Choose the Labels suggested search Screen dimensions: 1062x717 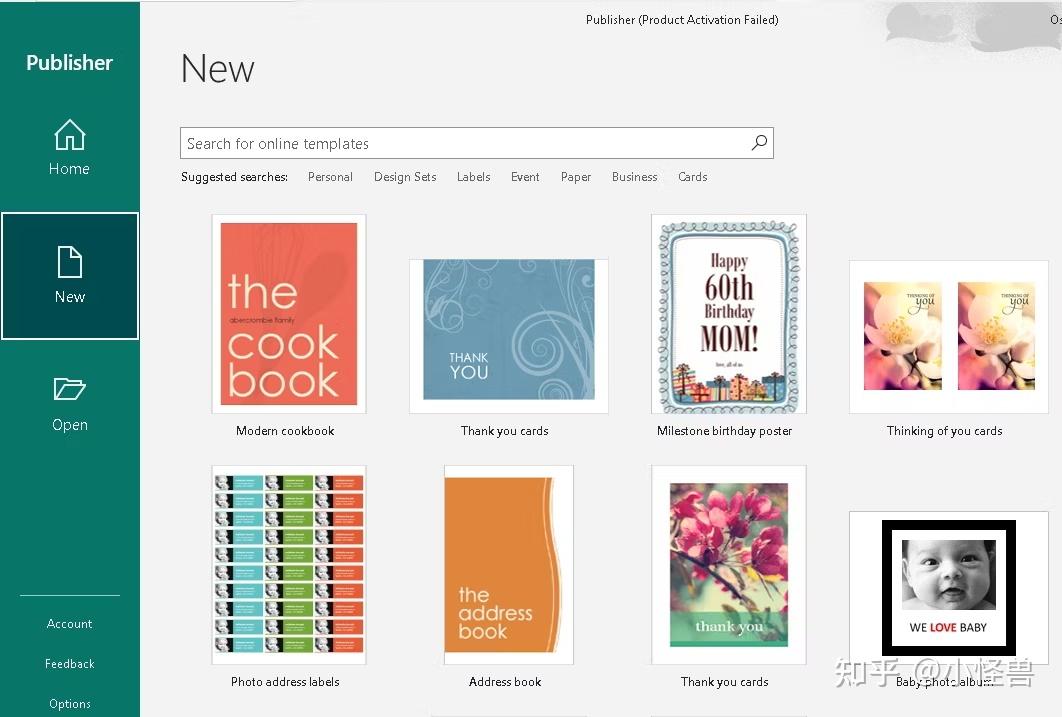[x=473, y=177]
